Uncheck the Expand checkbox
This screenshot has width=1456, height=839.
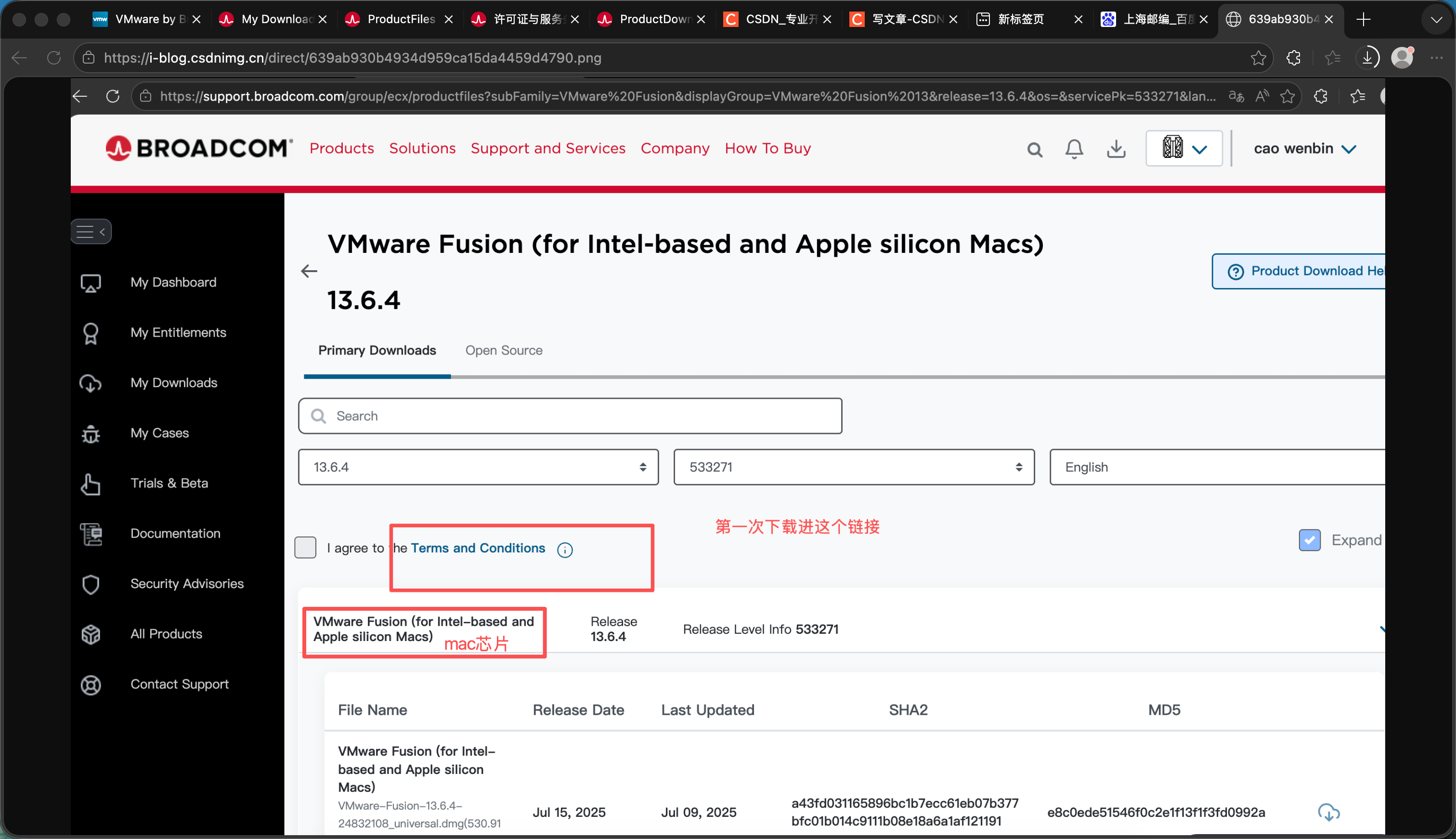pyautogui.click(x=1309, y=540)
